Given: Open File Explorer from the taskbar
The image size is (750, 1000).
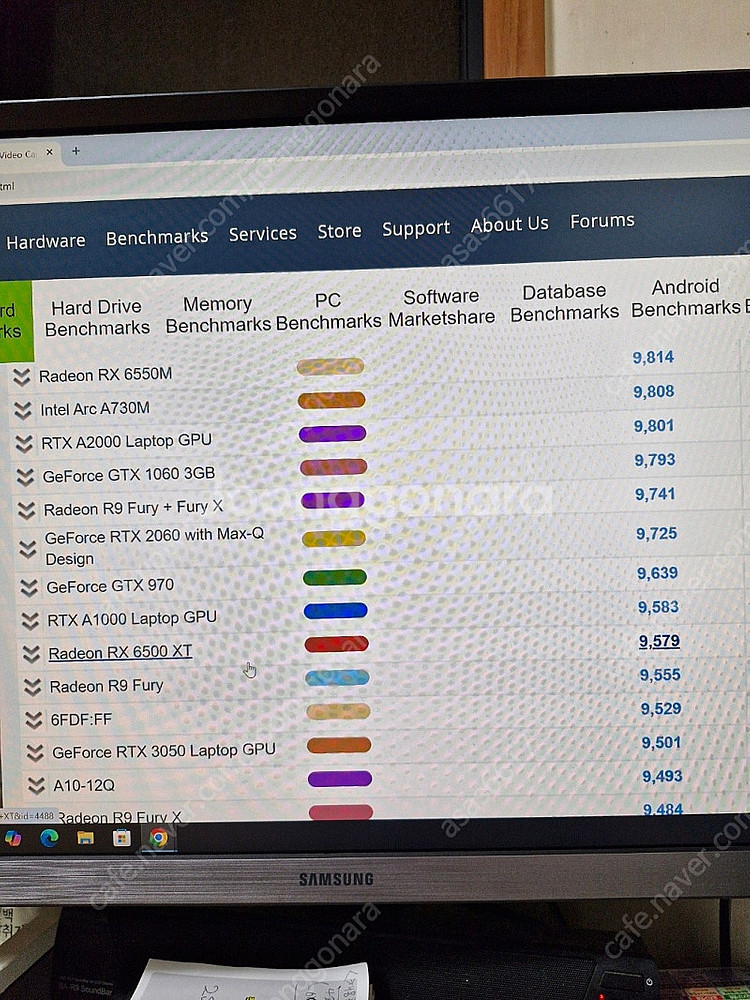Looking at the screenshot, I should [85, 838].
